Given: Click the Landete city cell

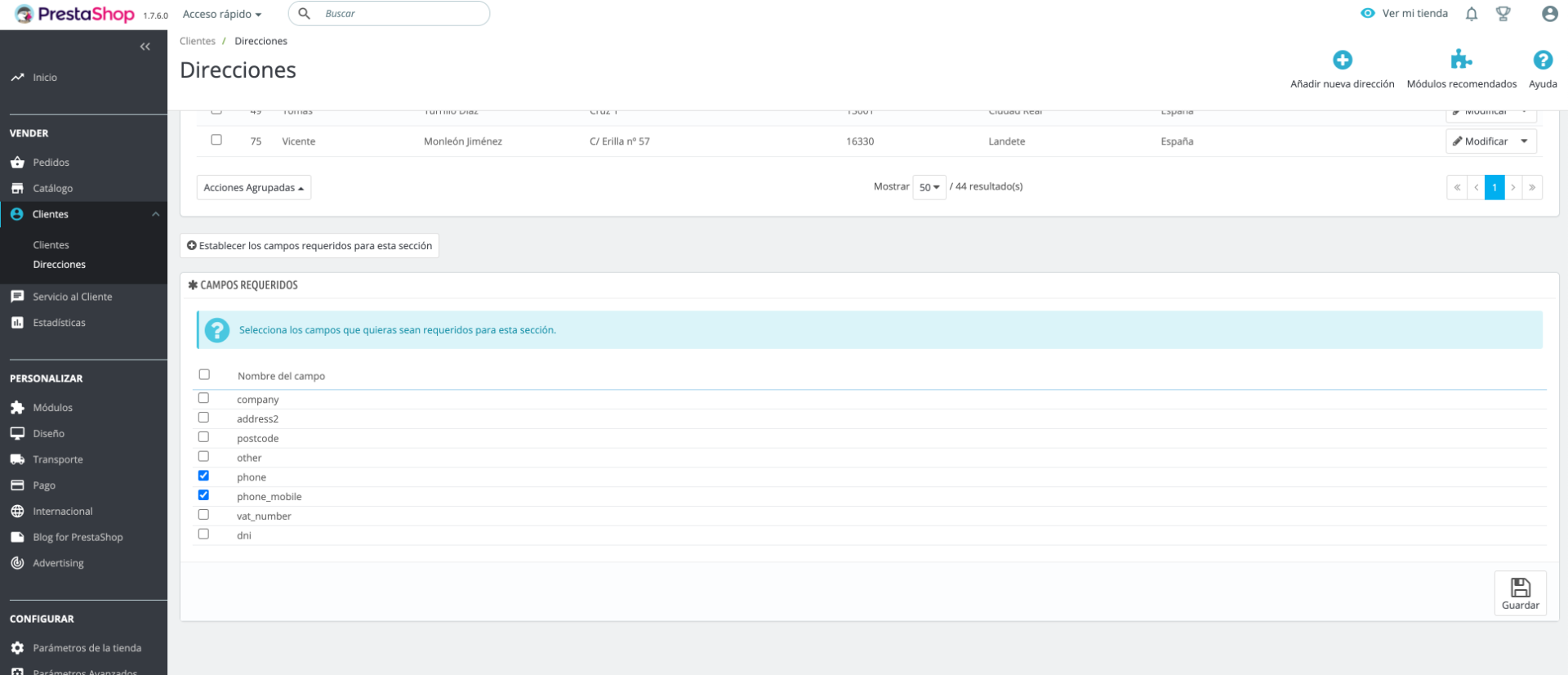Looking at the screenshot, I should point(1006,141).
